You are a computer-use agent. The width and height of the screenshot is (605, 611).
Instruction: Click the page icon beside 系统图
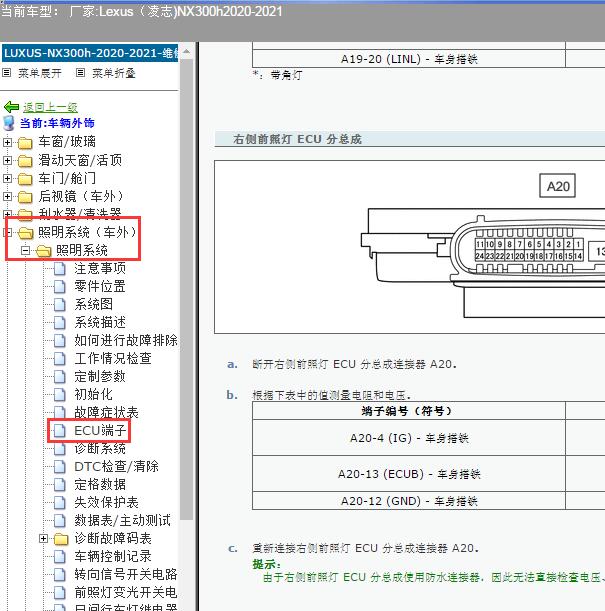point(60,304)
